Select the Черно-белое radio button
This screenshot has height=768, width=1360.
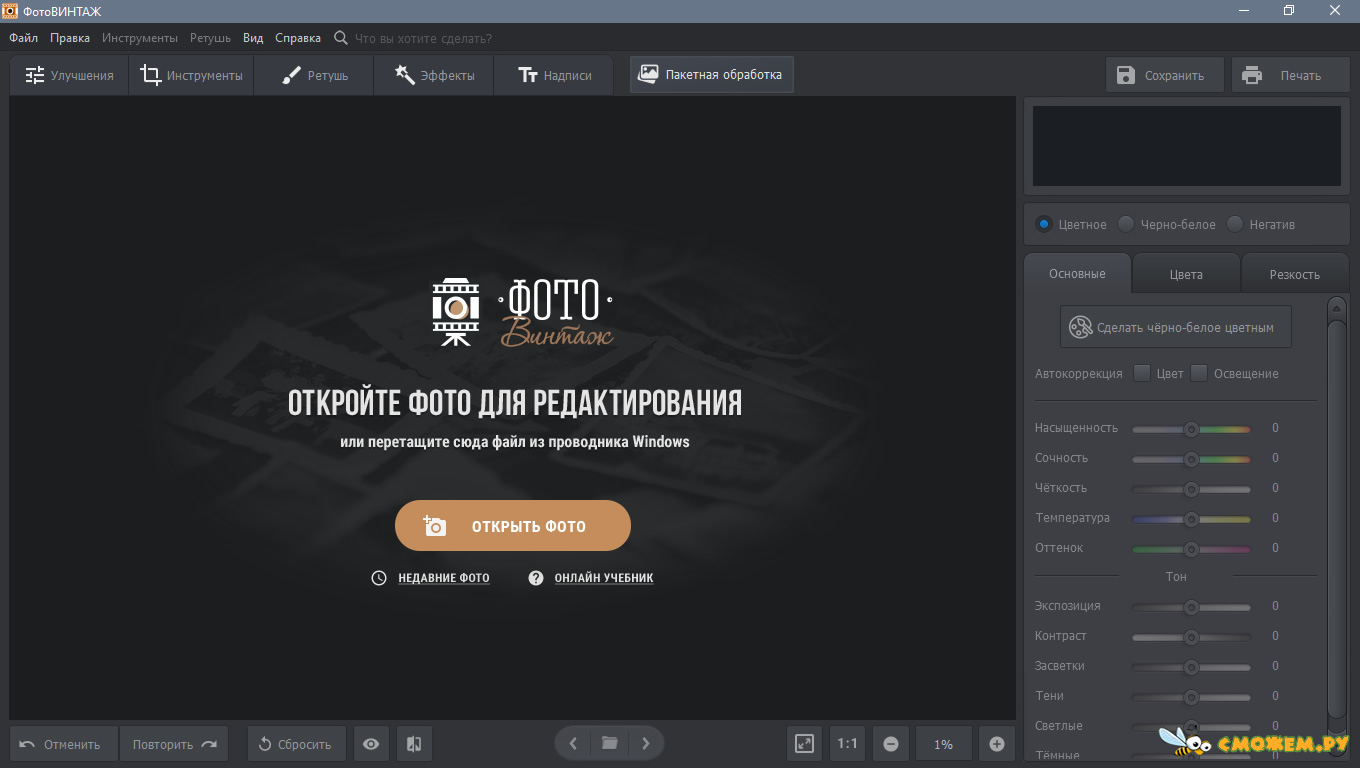1126,224
